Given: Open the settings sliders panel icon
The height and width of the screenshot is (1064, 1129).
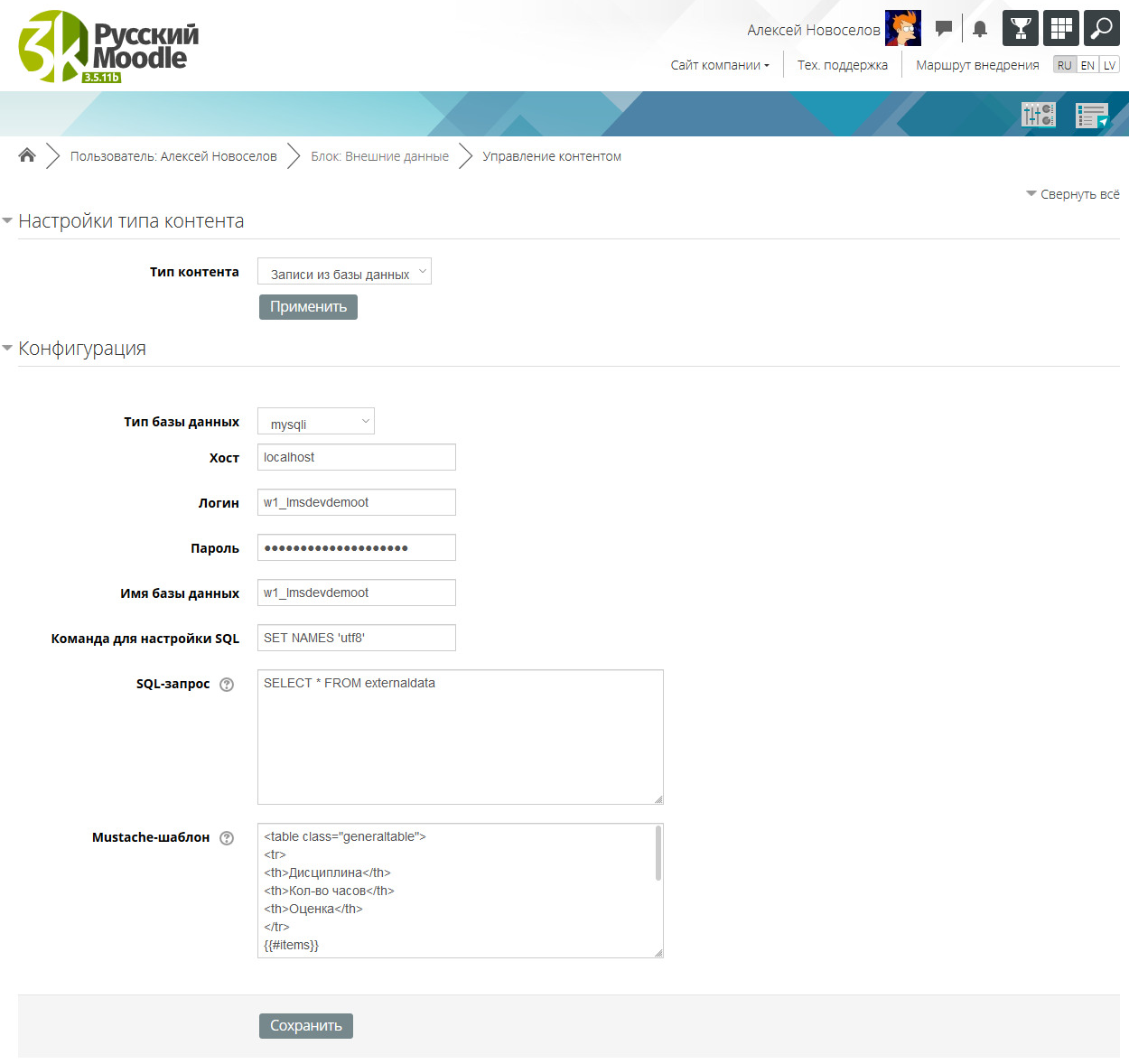Looking at the screenshot, I should click(x=1038, y=115).
